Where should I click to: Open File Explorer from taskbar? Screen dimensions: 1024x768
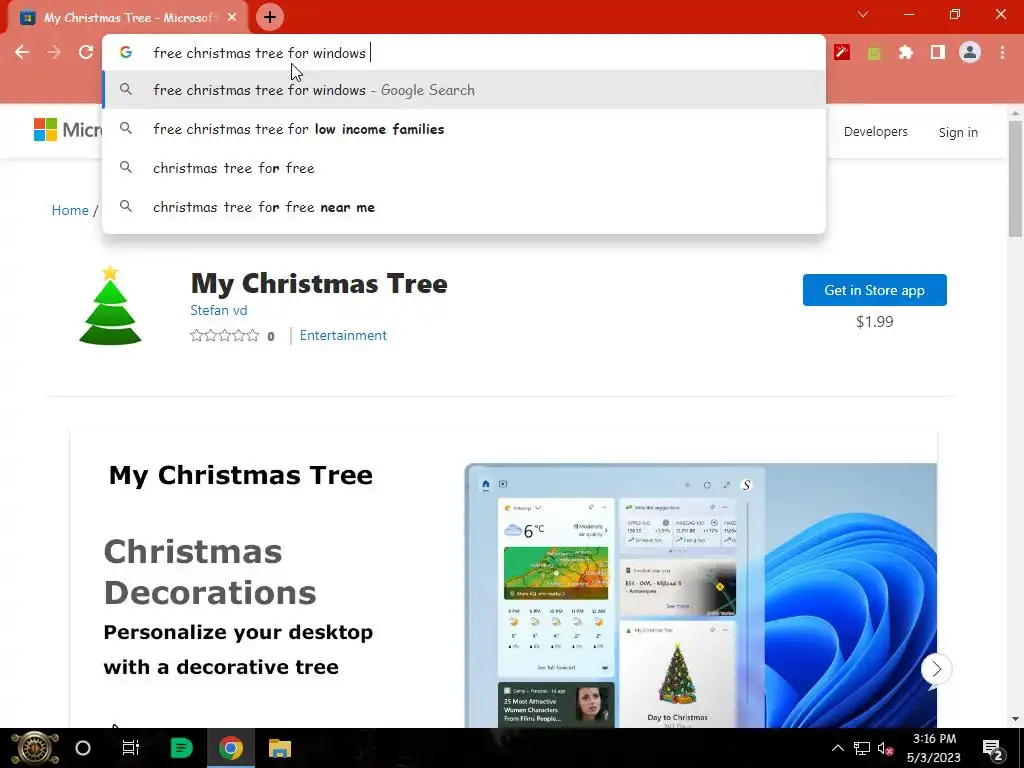point(280,748)
